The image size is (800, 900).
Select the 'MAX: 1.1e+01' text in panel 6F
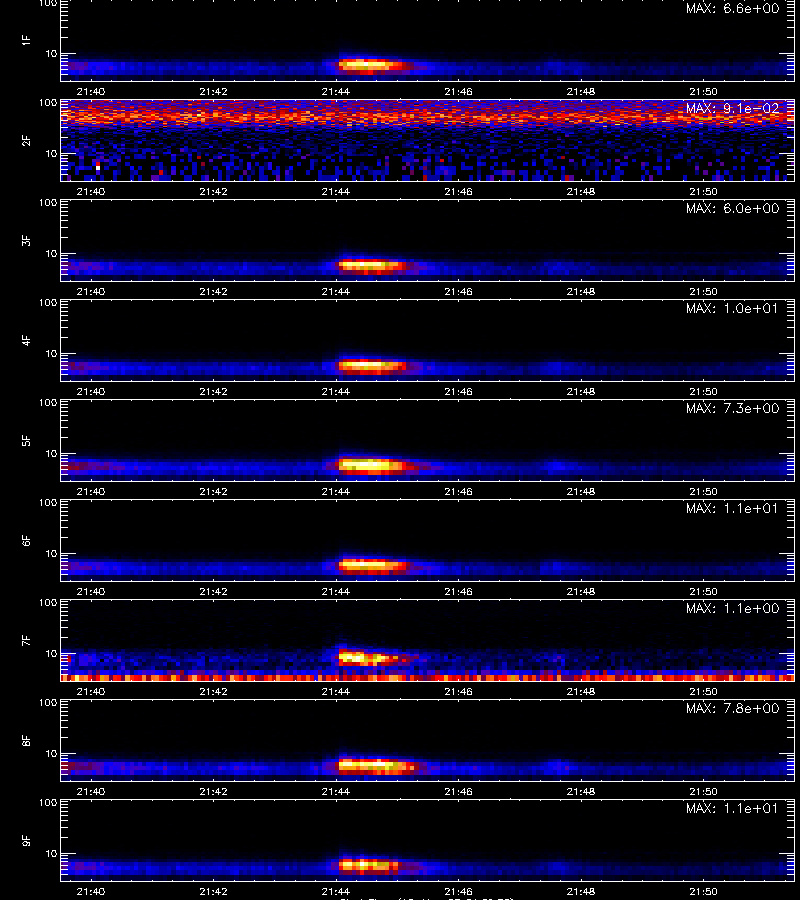[732, 508]
